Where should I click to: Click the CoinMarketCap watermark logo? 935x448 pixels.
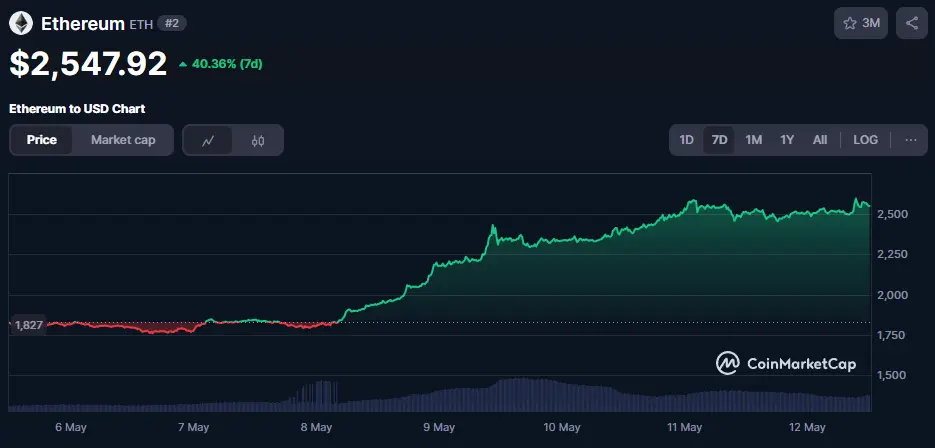coord(786,364)
